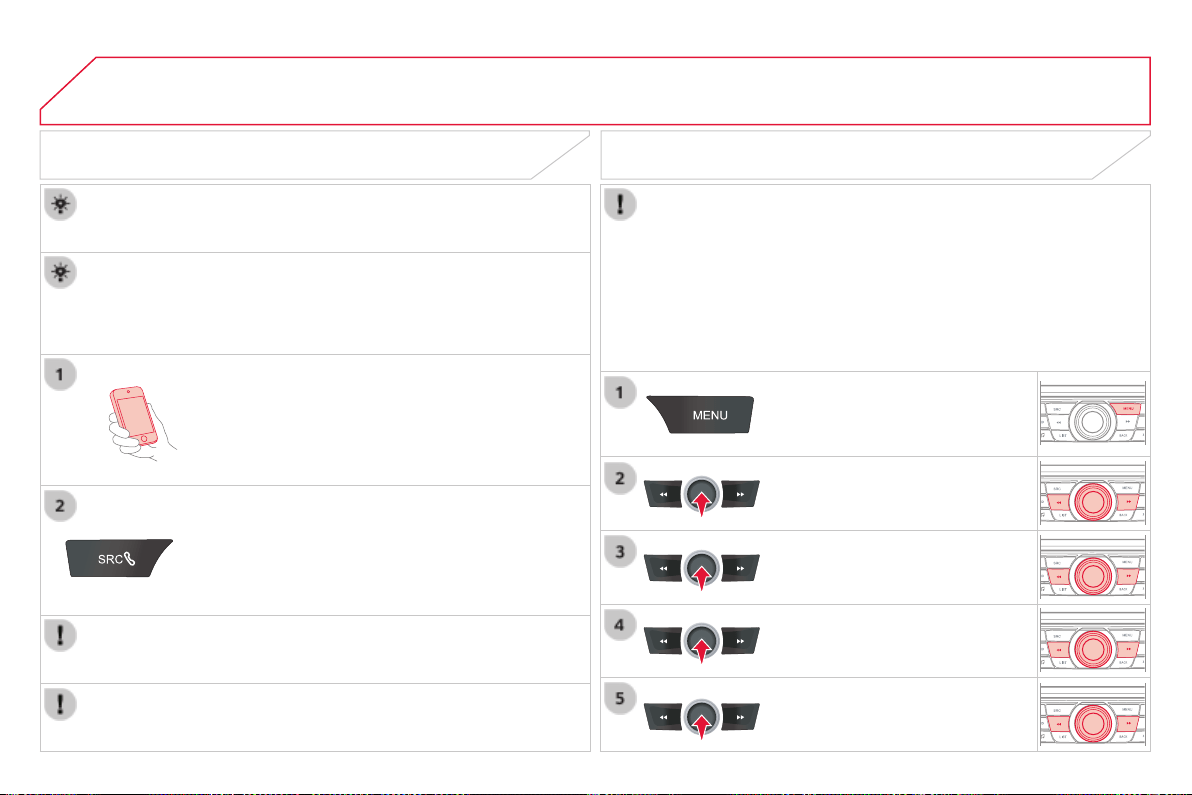Click the step 2 badge above SRC button

[x=60, y=506]
